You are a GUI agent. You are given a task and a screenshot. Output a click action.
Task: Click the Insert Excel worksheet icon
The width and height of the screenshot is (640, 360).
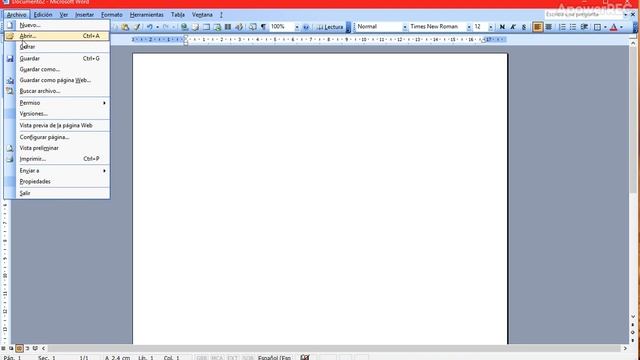tap(218, 27)
